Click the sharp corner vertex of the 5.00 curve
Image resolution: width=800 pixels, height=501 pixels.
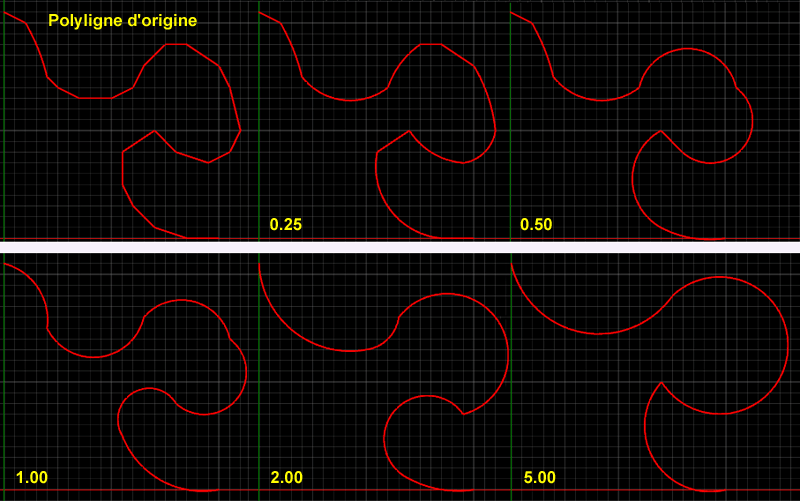(x=661, y=382)
